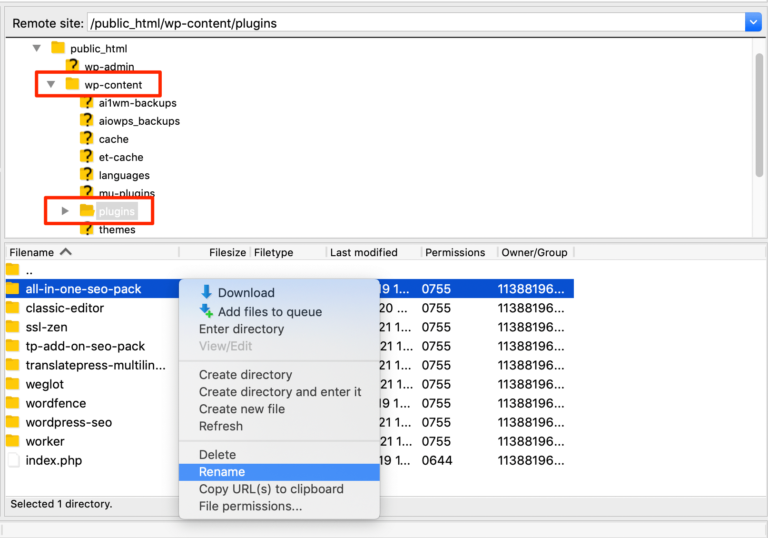
Task: Click the ai1wm-backups question-mark folder icon
Action: pos(87,102)
